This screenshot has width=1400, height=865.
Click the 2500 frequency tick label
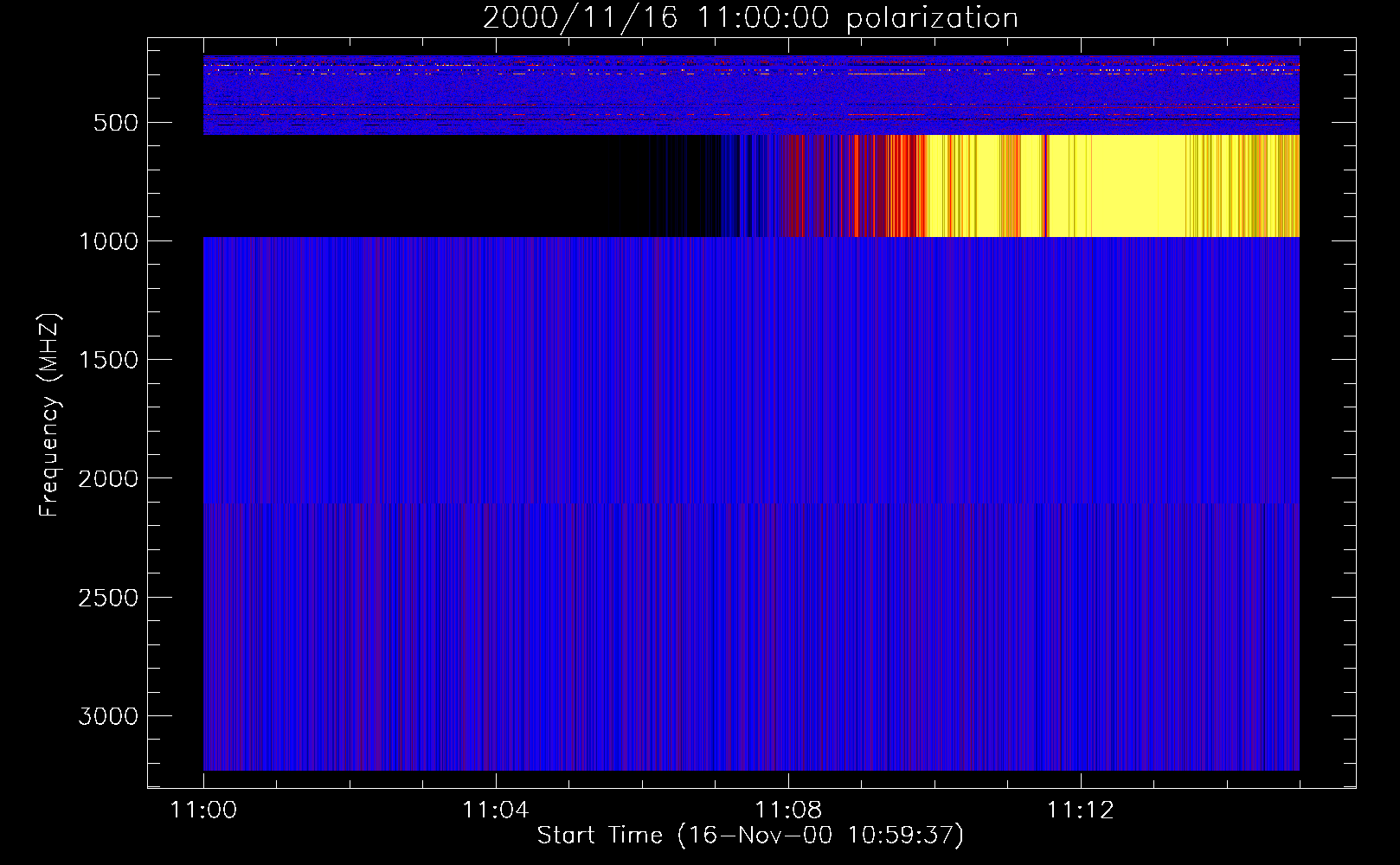click(108, 598)
